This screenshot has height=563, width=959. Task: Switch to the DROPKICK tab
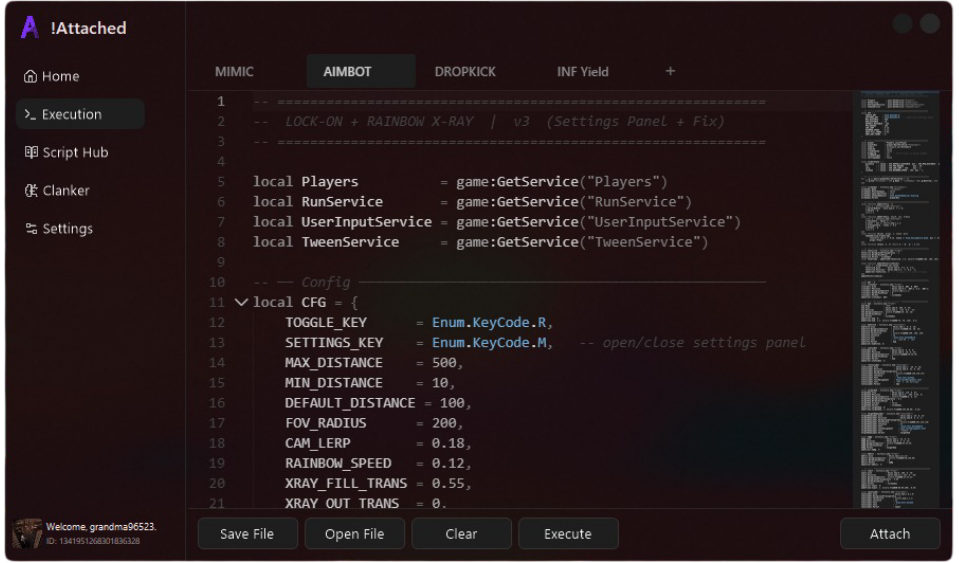465,72
